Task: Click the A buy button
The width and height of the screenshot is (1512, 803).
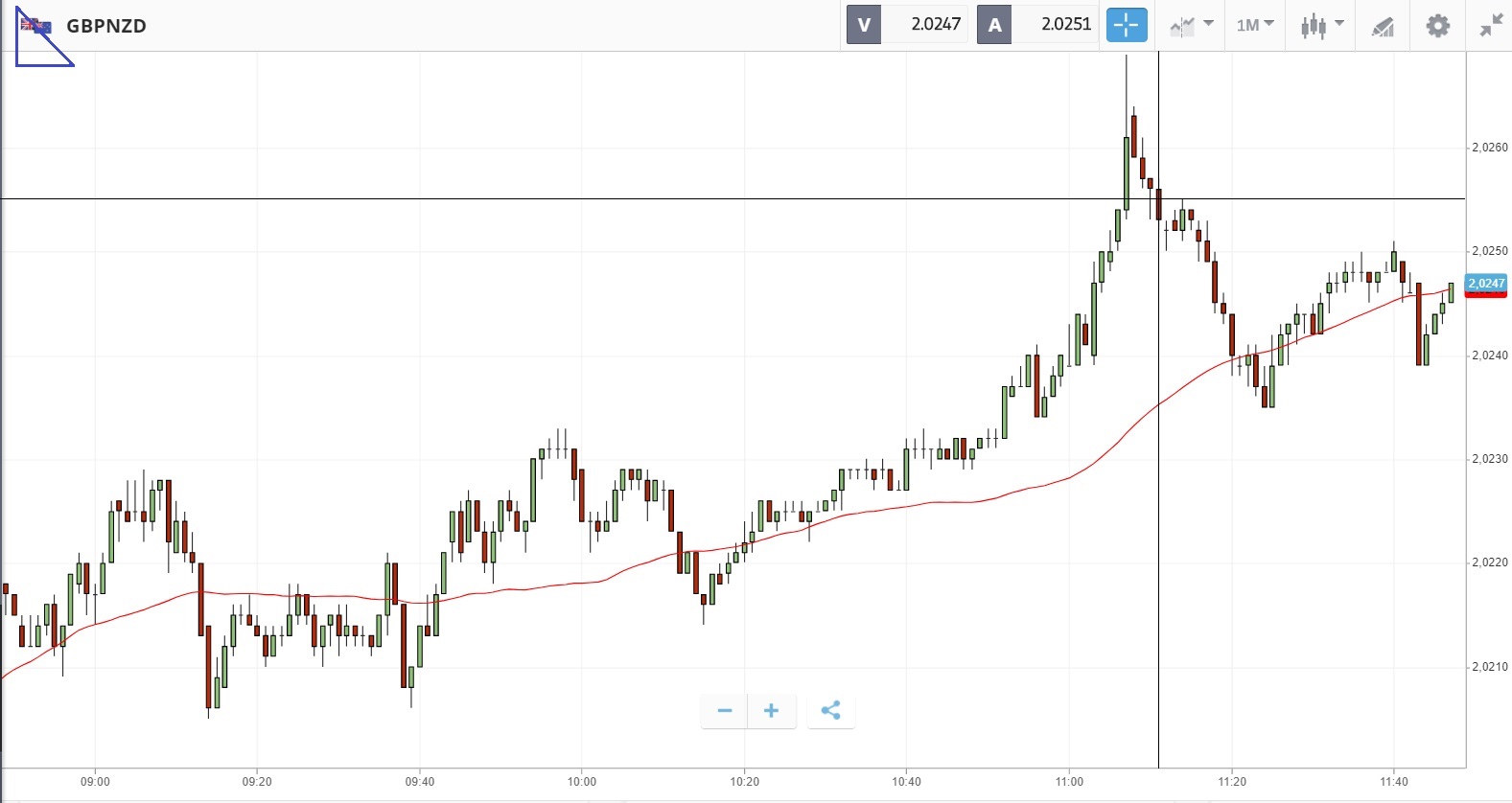Action: [994, 25]
